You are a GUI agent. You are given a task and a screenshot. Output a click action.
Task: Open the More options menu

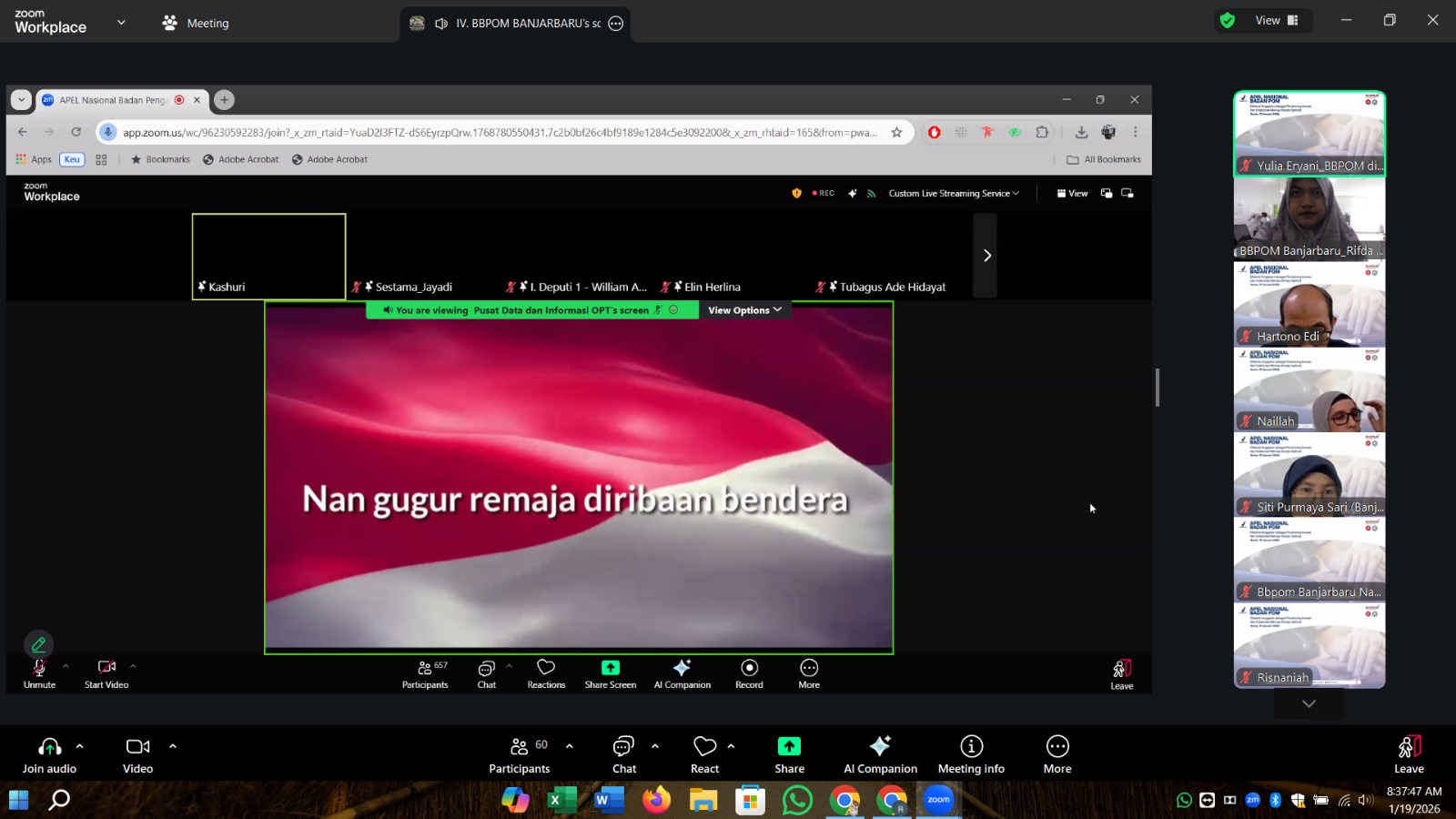tap(1057, 755)
